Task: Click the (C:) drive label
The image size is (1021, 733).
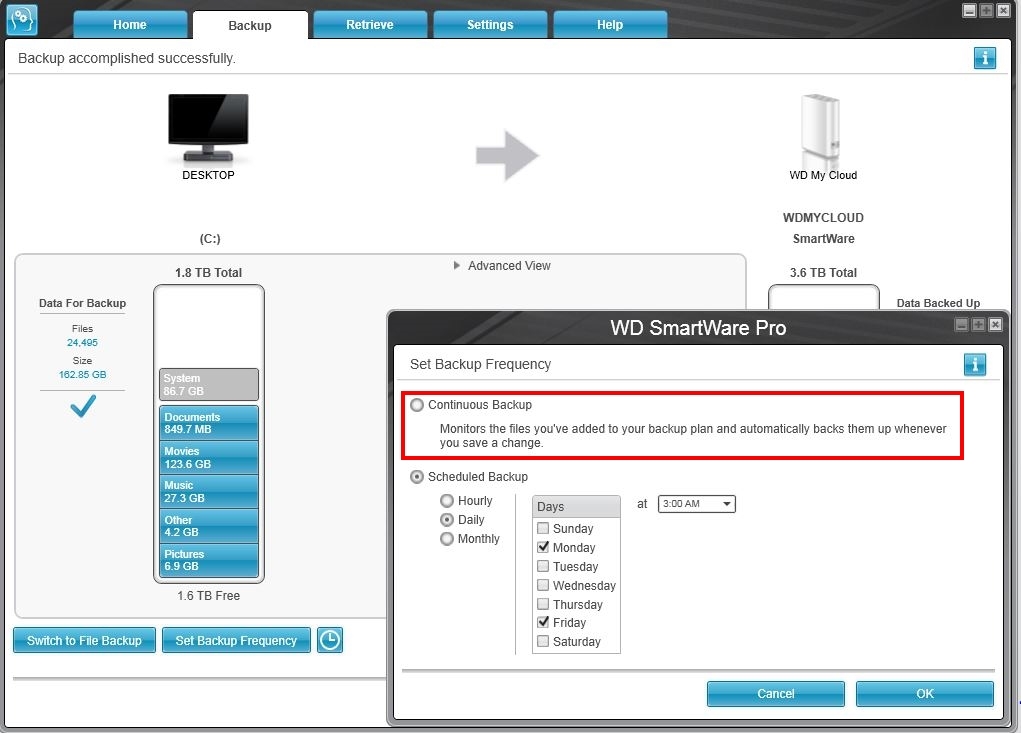Action: (x=210, y=239)
